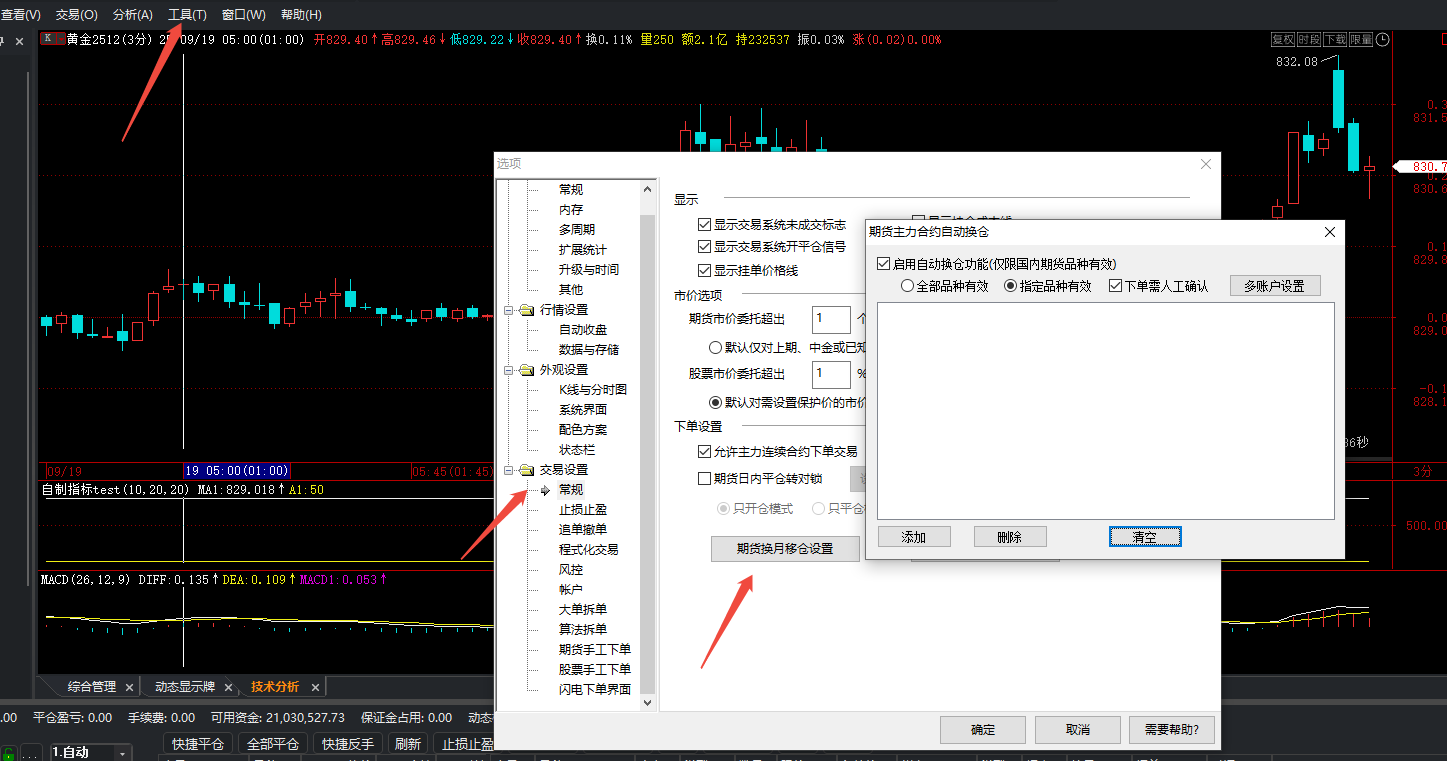
Task: Switch to the 综合管理 tab
Action: (x=92, y=687)
